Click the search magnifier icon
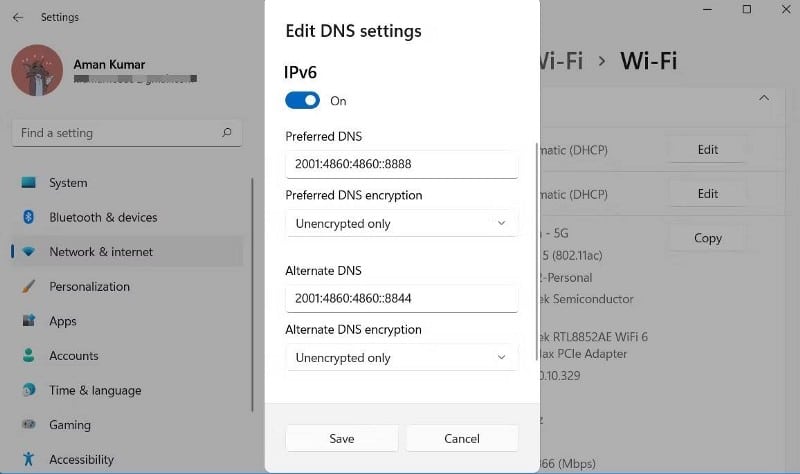The height and width of the screenshot is (474, 800). coord(227,133)
